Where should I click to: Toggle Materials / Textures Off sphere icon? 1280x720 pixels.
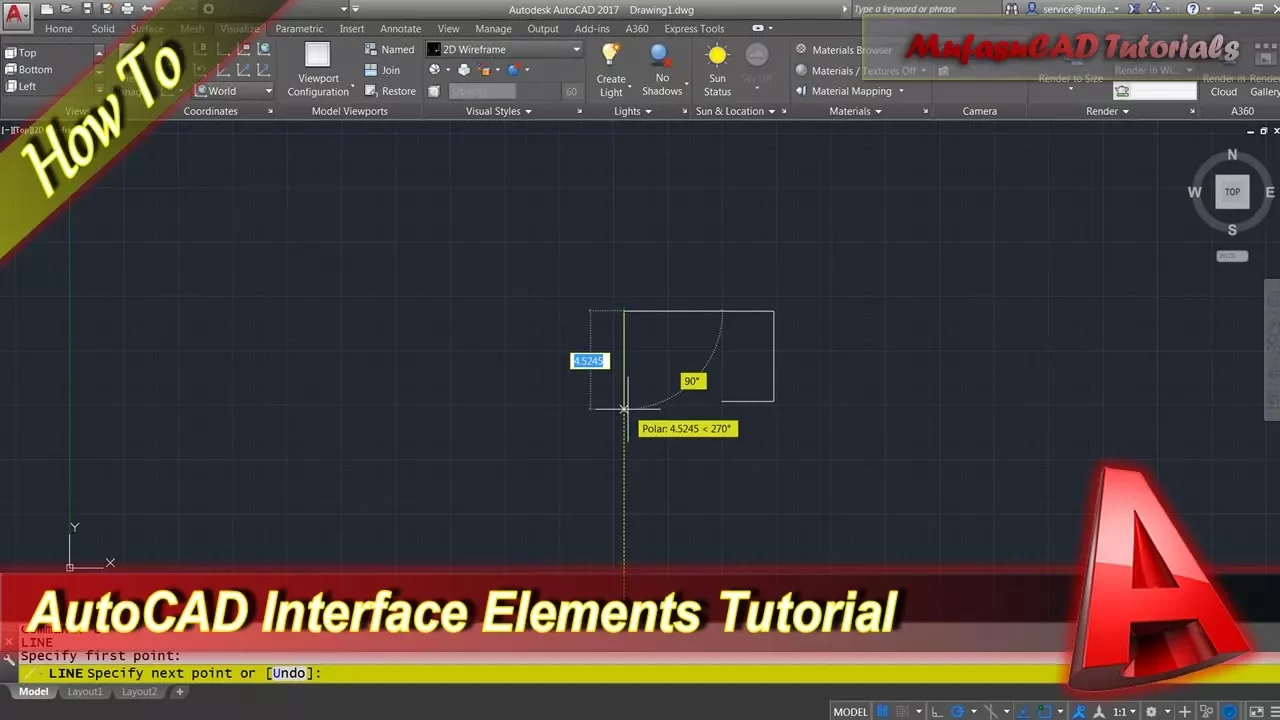pos(801,70)
